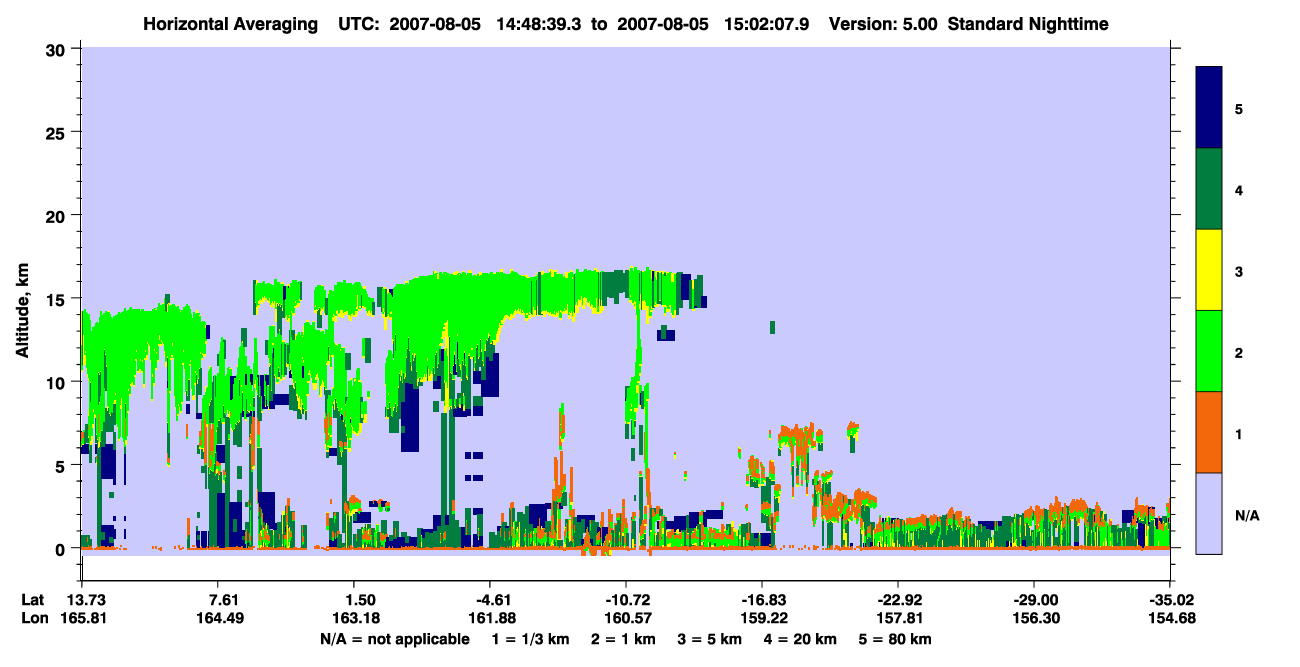The height and width of the screenshot is (667, 1300).
Task: Click latitude value '-35.02'
Action: (1170, 600)
